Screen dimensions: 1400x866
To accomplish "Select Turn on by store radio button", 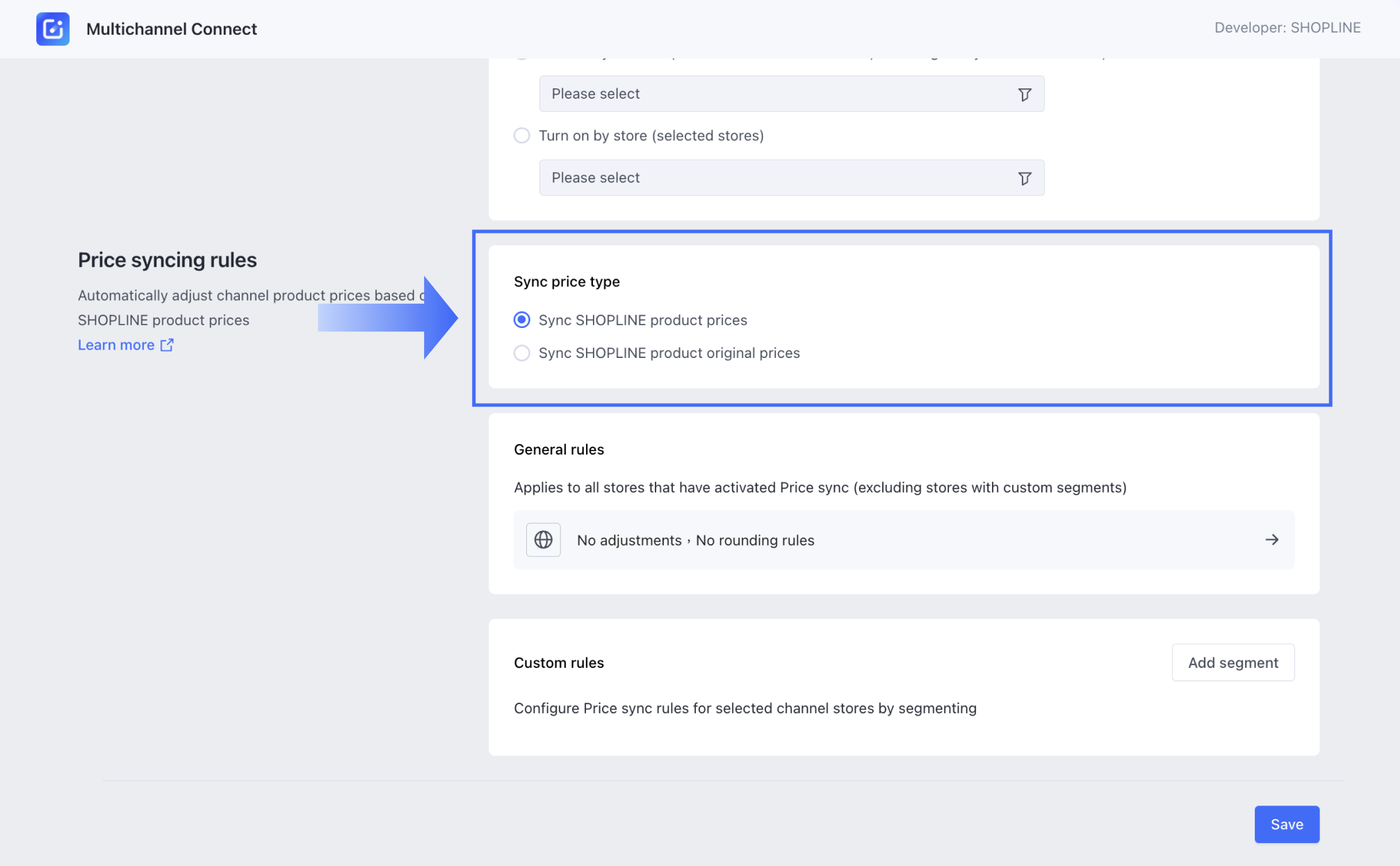I will 522,136.
